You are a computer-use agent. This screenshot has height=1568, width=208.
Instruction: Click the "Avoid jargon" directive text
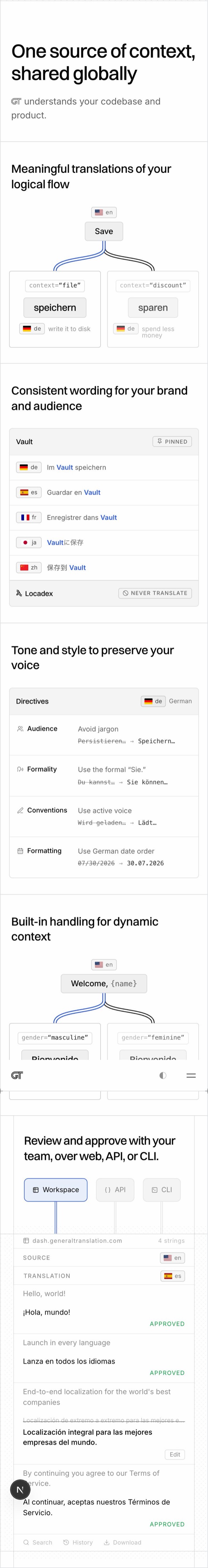click(x=98, y=729)
